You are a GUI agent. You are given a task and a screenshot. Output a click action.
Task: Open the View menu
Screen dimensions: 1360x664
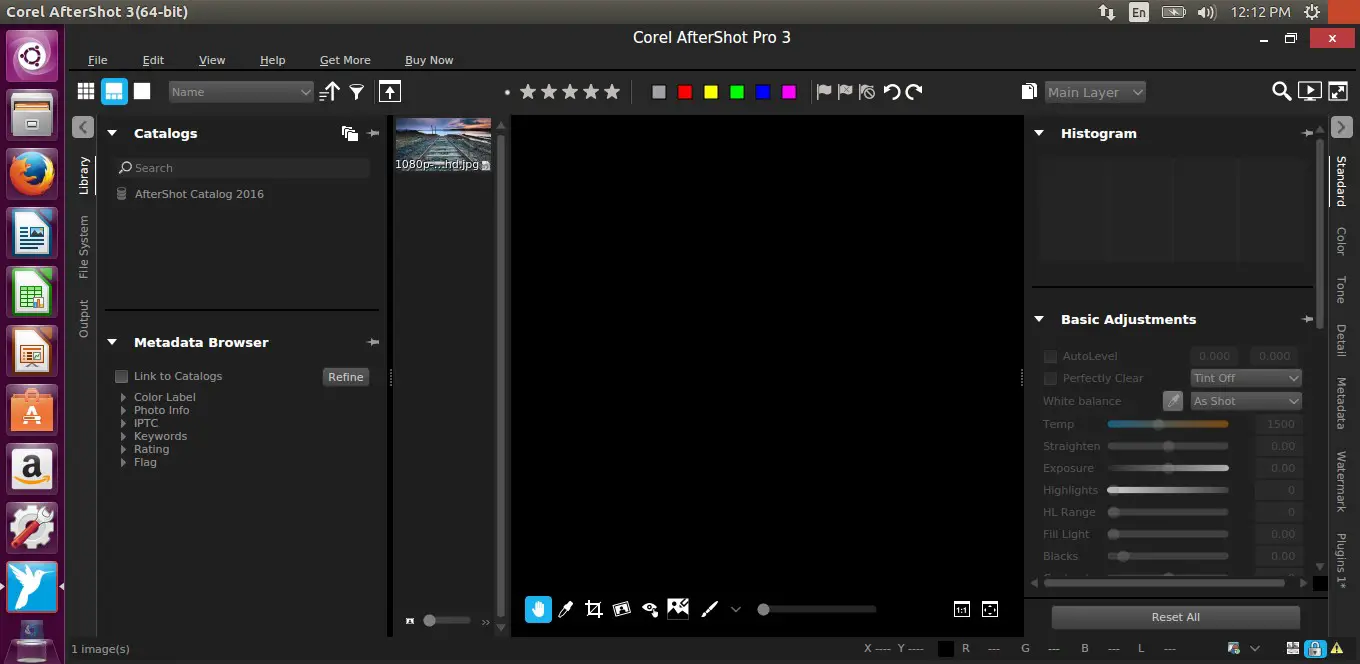click(x=212, y=60)
